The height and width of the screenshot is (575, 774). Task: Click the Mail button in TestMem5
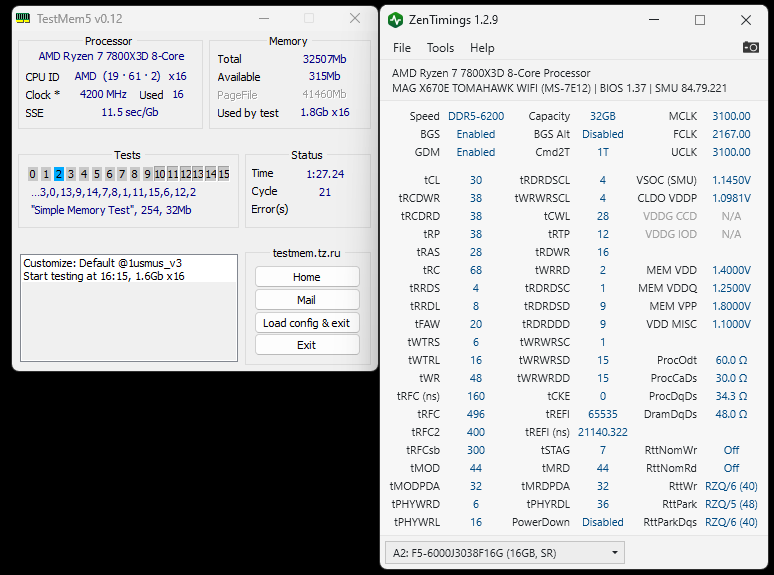pyautogui.click(x=307, y=300)
